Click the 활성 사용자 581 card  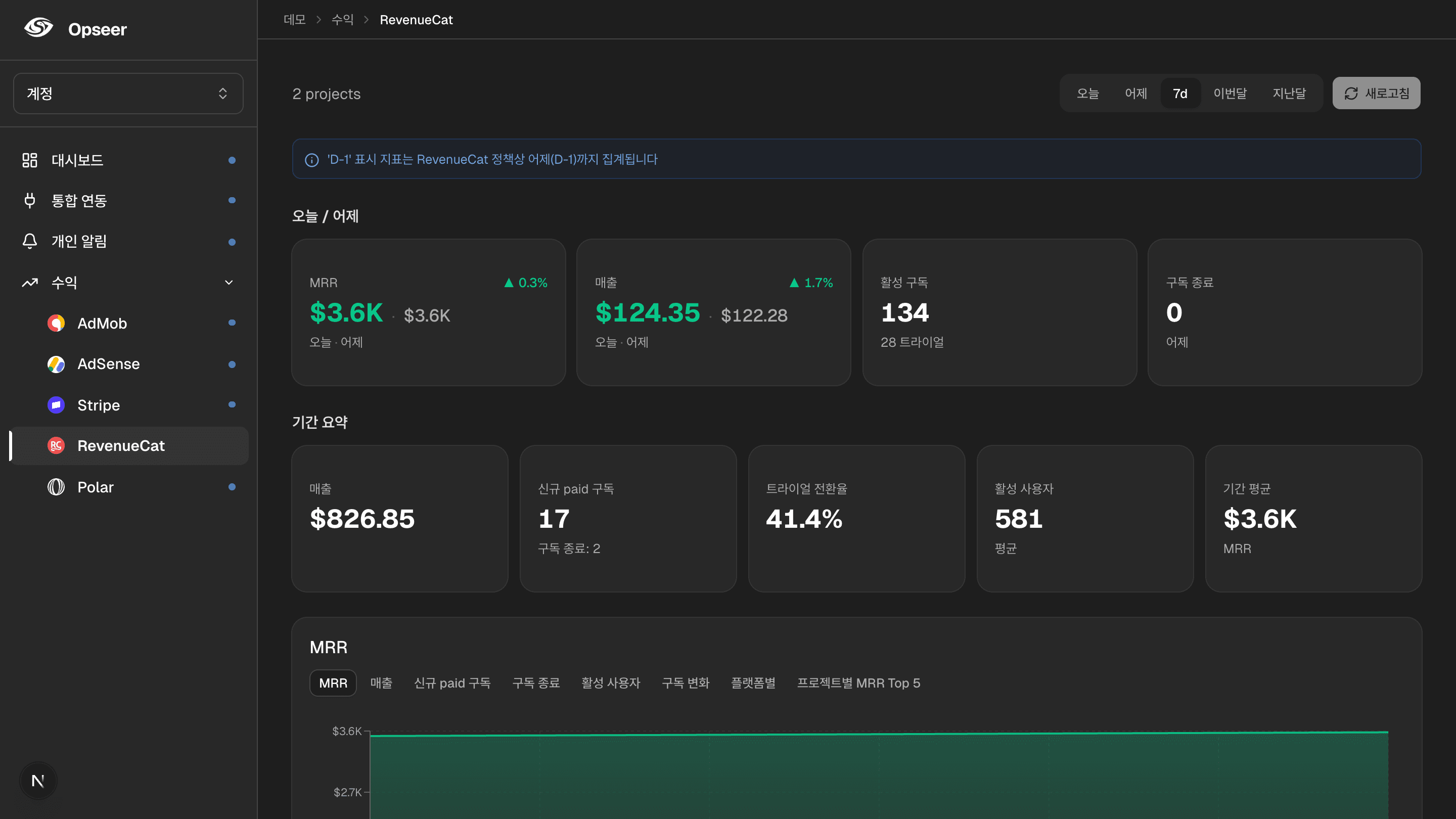(1084, 518)
